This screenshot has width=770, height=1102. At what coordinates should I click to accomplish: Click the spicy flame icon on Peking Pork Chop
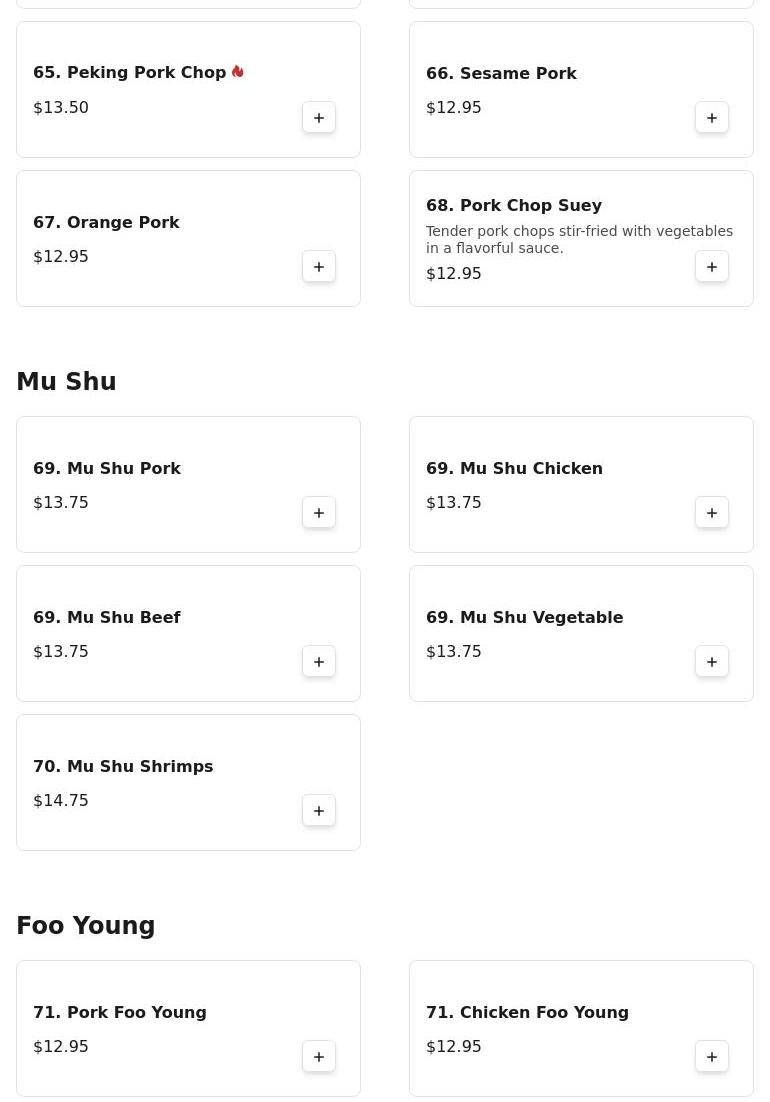pos(238,72)
